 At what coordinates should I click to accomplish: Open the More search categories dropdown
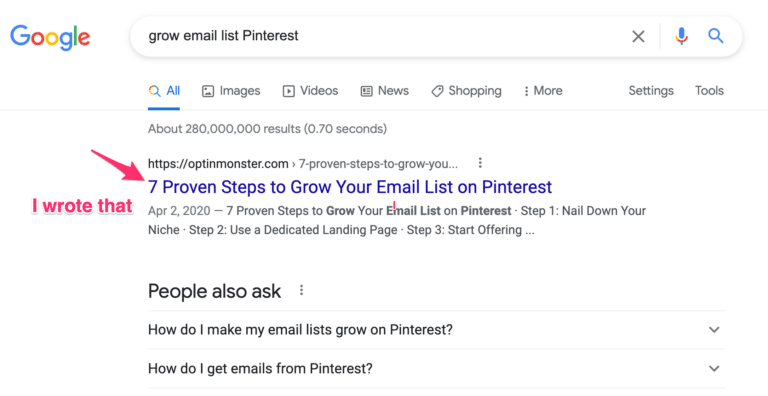(543, 91)
